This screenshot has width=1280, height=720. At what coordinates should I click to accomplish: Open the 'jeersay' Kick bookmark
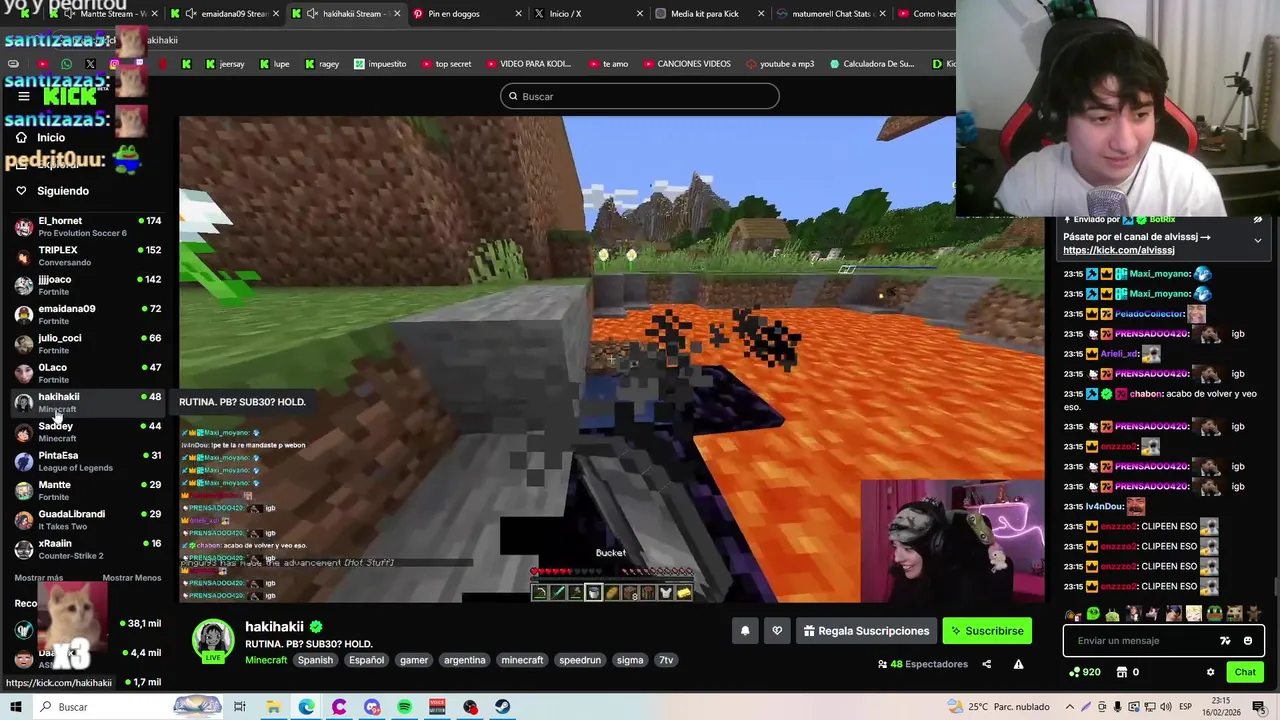pyautogui.click(x=225, y=64)
